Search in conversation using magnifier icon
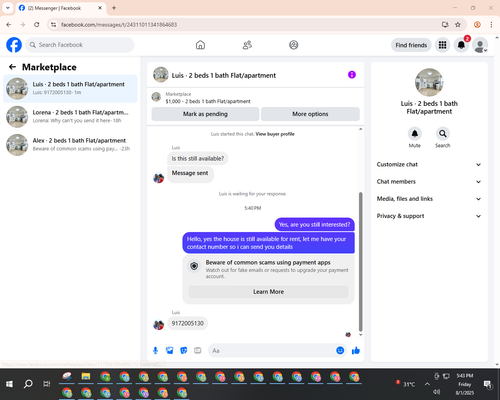500x400 pixels. (x=442, y=134)
